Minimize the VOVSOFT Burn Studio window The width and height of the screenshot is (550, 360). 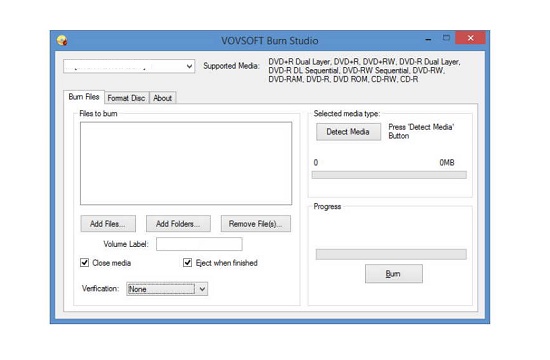[428, 39]
